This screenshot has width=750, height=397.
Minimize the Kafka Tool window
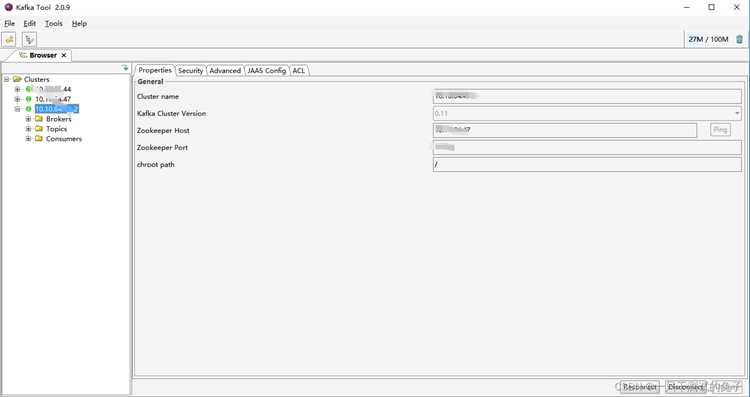click(687, 7)
